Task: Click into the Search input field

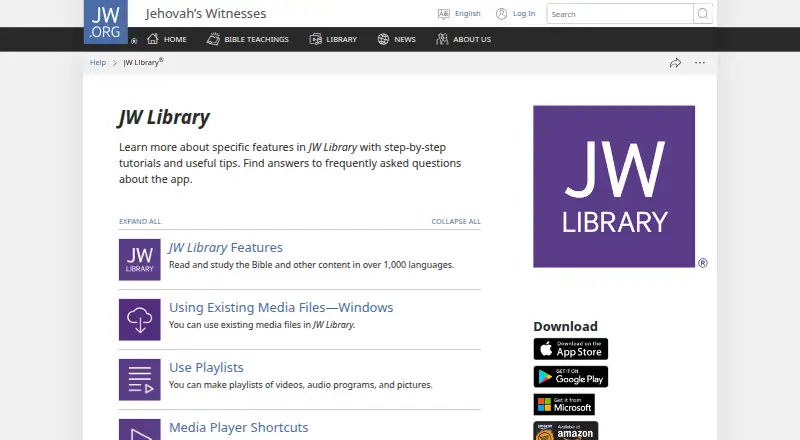Action: [x=620, y=14]
